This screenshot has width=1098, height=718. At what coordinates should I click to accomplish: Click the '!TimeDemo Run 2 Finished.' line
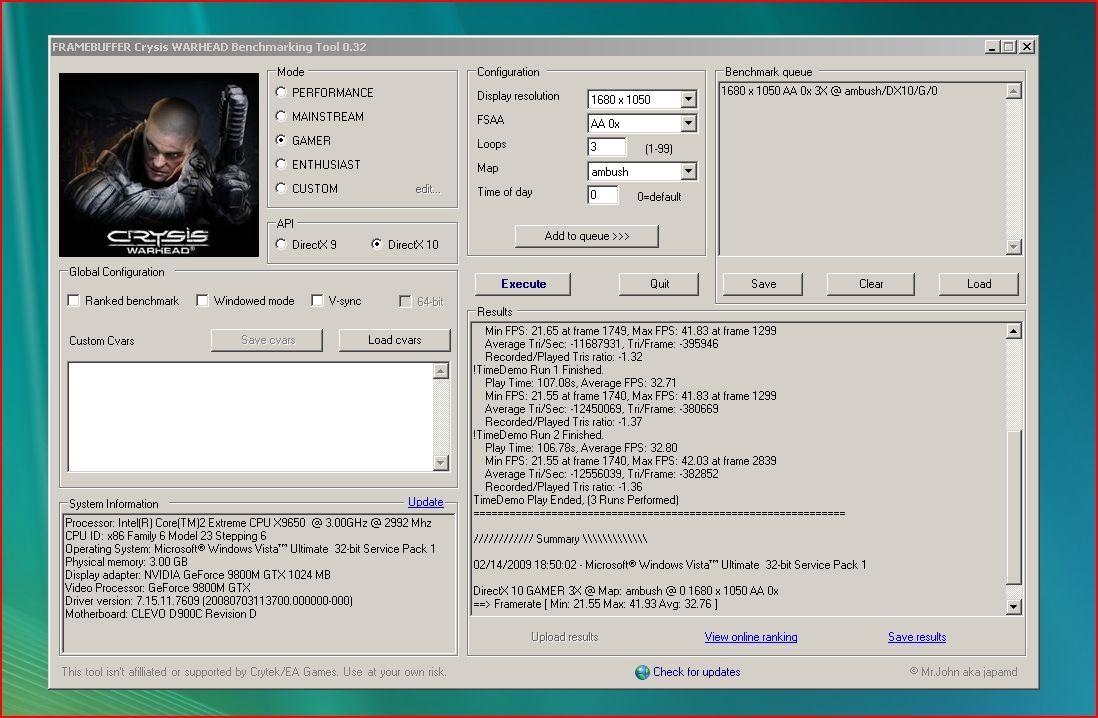(x=538, y=435)
